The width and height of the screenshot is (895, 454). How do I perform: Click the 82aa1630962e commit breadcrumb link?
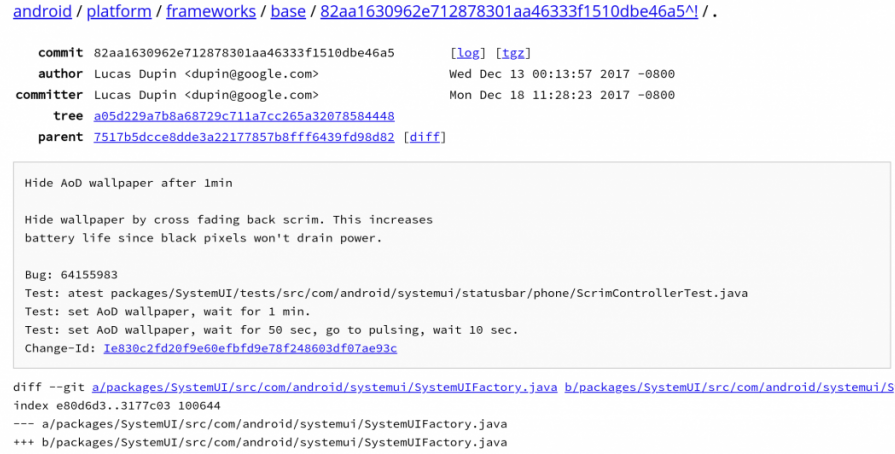(508, 13)
